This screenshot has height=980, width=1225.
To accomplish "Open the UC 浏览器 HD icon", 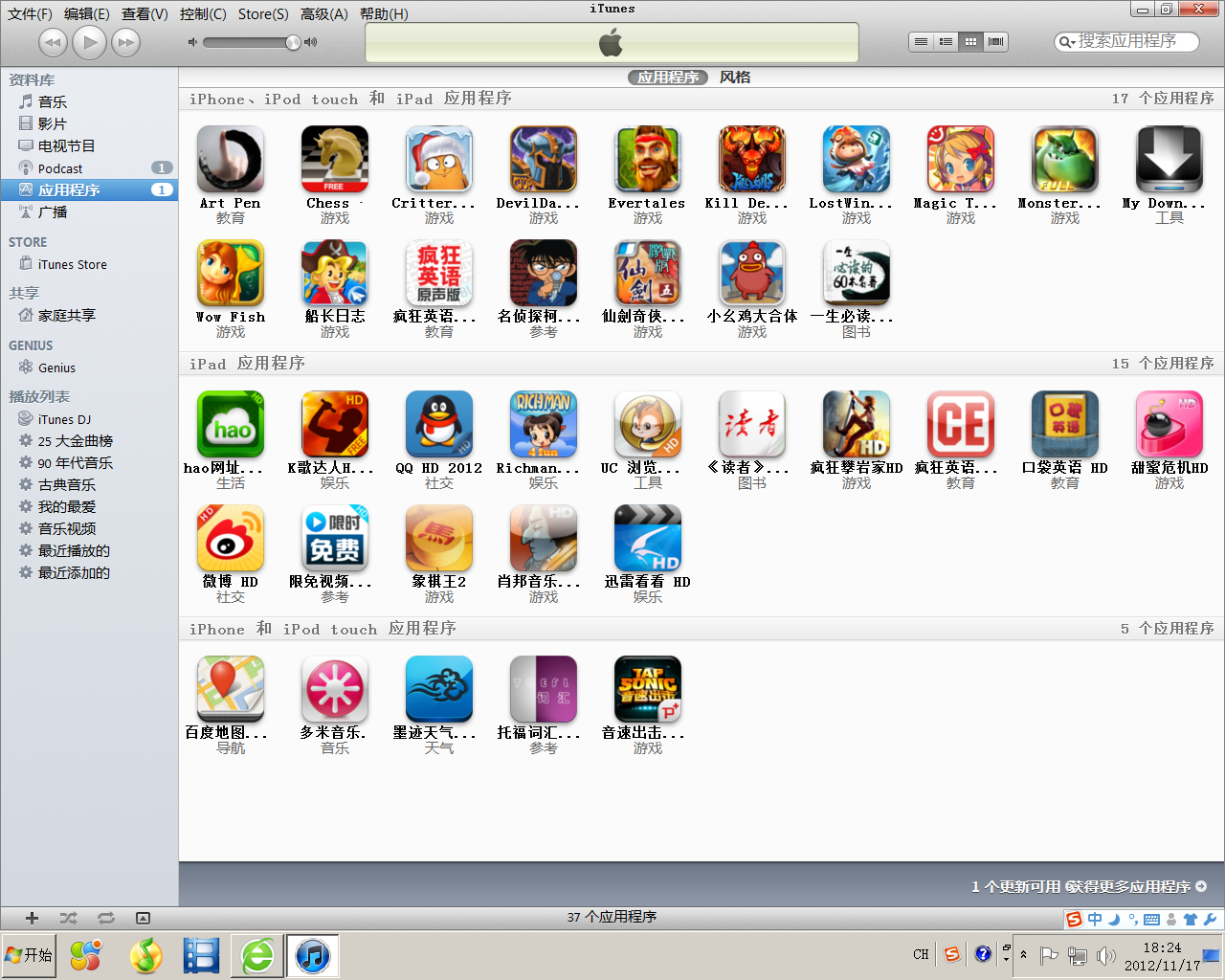I will click(x=647, y=424).
